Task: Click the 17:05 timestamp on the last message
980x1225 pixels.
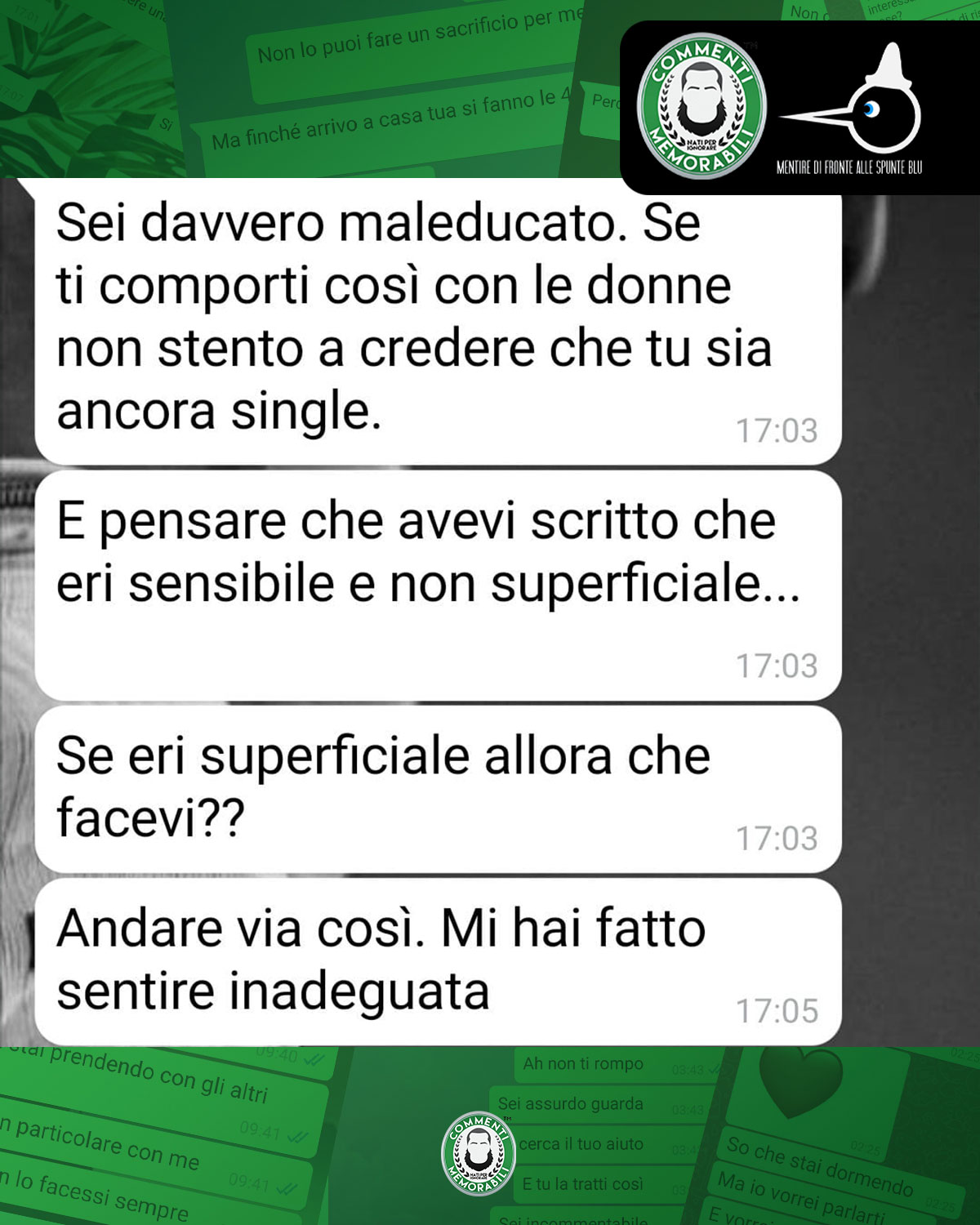Action: click(x=777, y=1011)
